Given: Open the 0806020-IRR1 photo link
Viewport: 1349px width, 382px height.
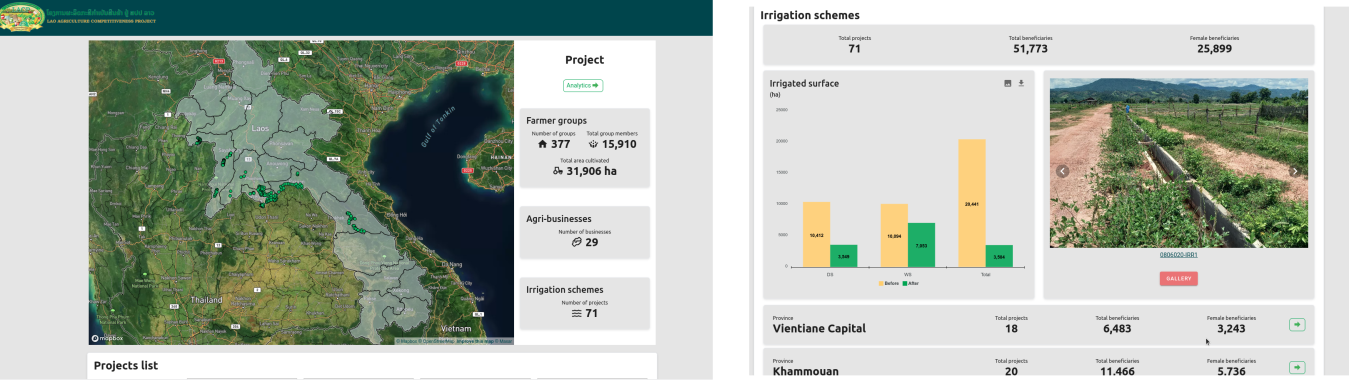Looking at the screenshot, I should [x=1179, y=255].
